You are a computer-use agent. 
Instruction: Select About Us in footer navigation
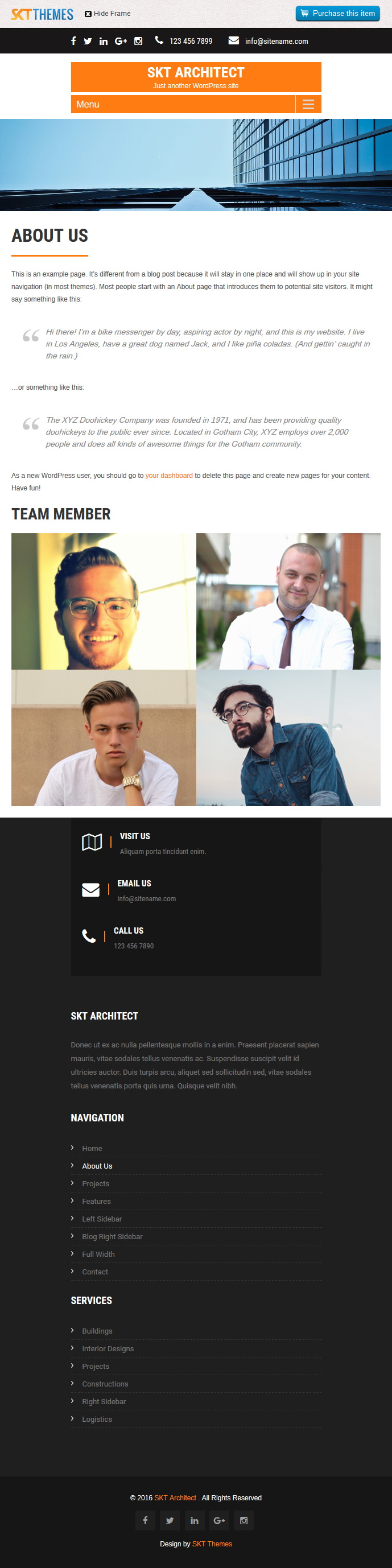click(97, 1166)
